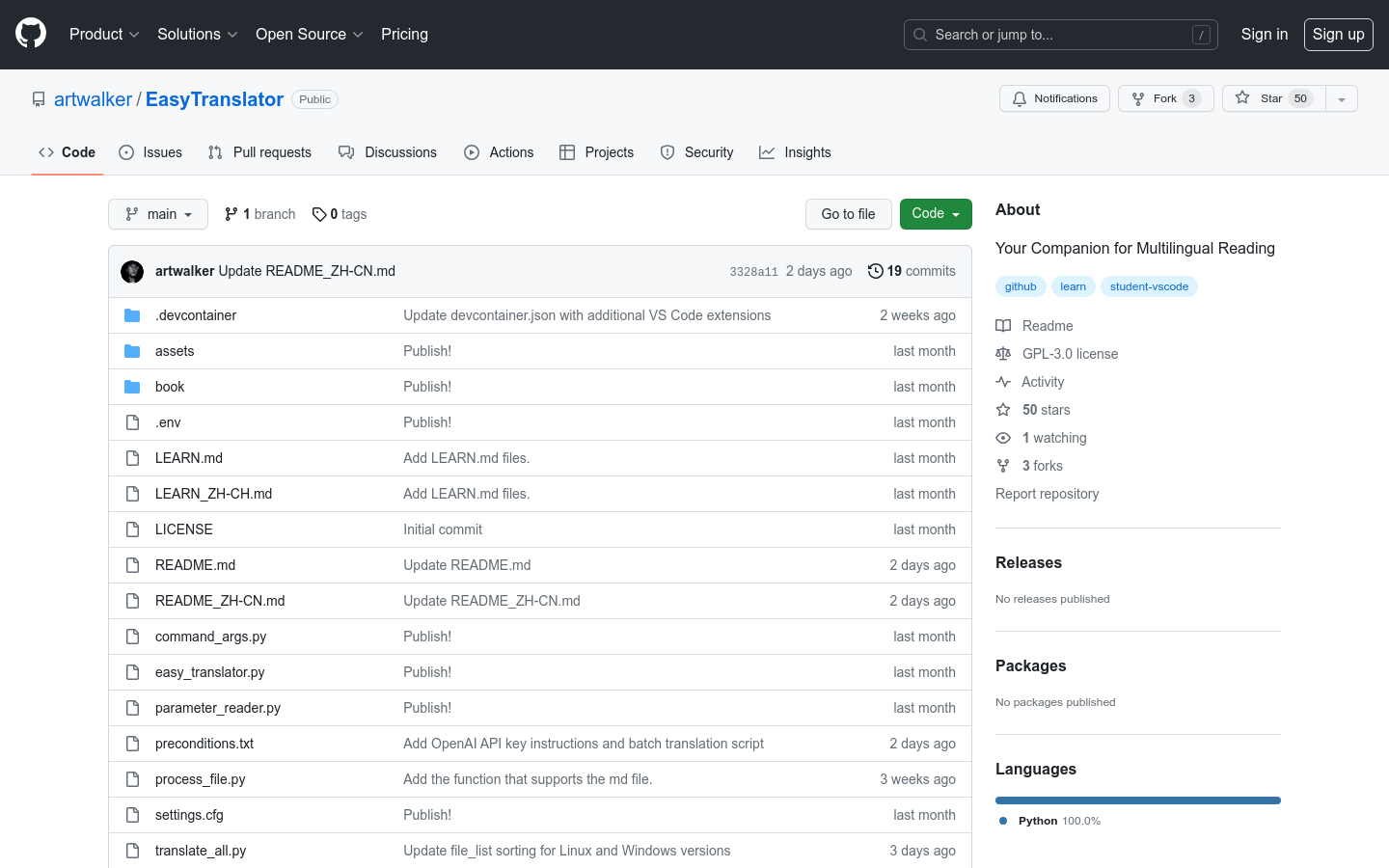The width and height of the screenshot is (1389, 868).
Task: Click the search magnifier icon
Action: click(920, 35)
